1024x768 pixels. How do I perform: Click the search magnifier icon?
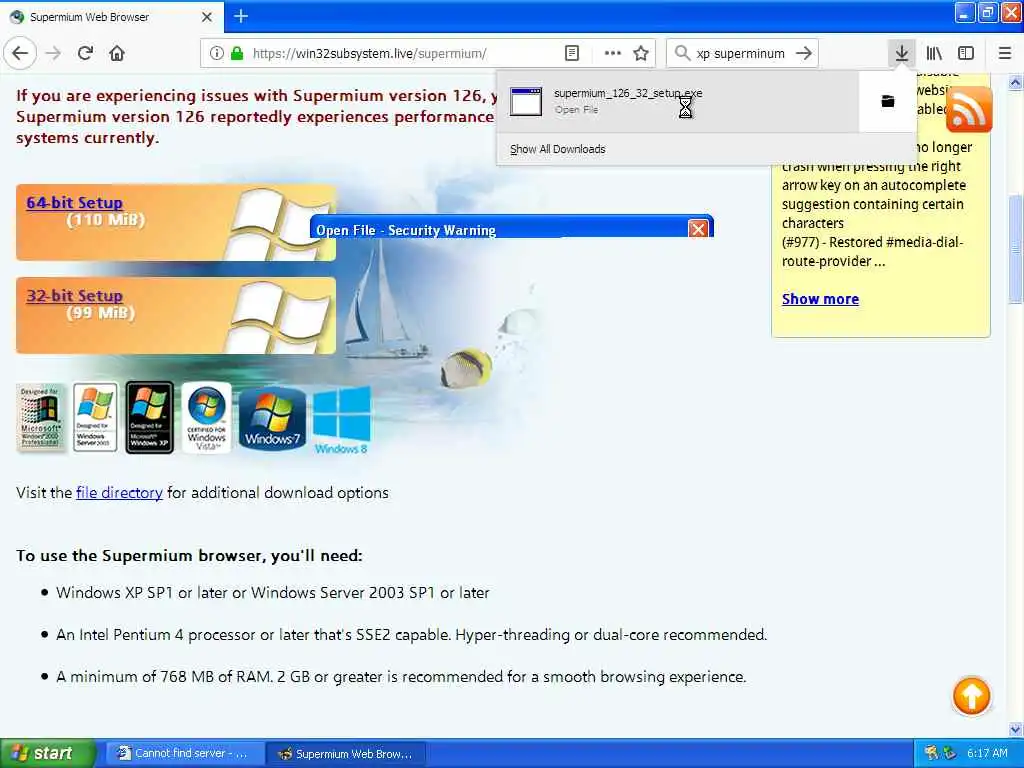(682, 53)
